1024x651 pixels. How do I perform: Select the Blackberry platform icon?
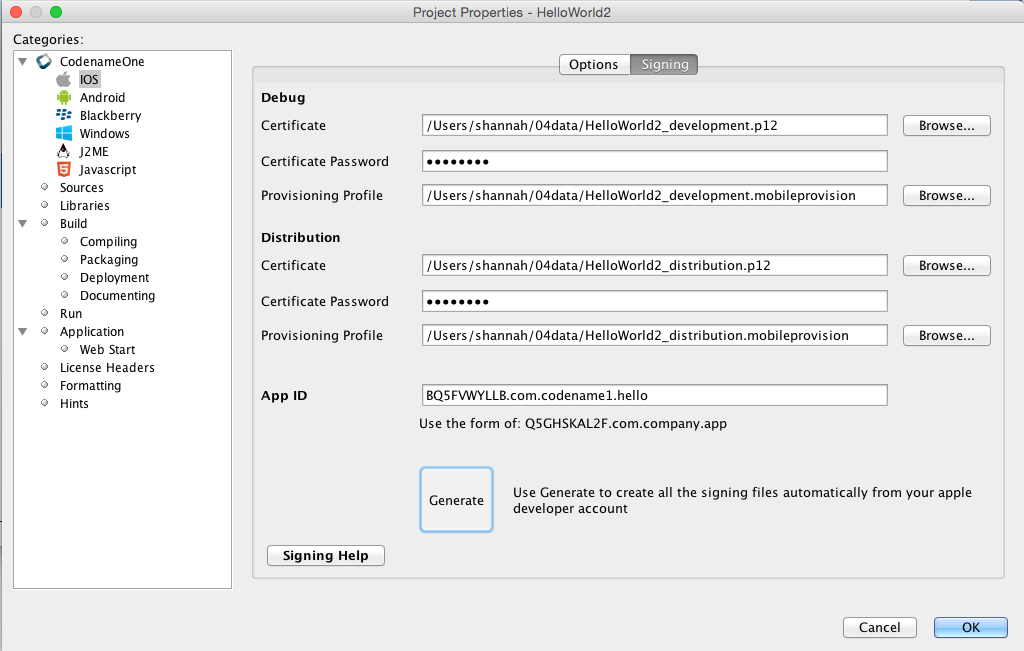[x=64, y=116]
